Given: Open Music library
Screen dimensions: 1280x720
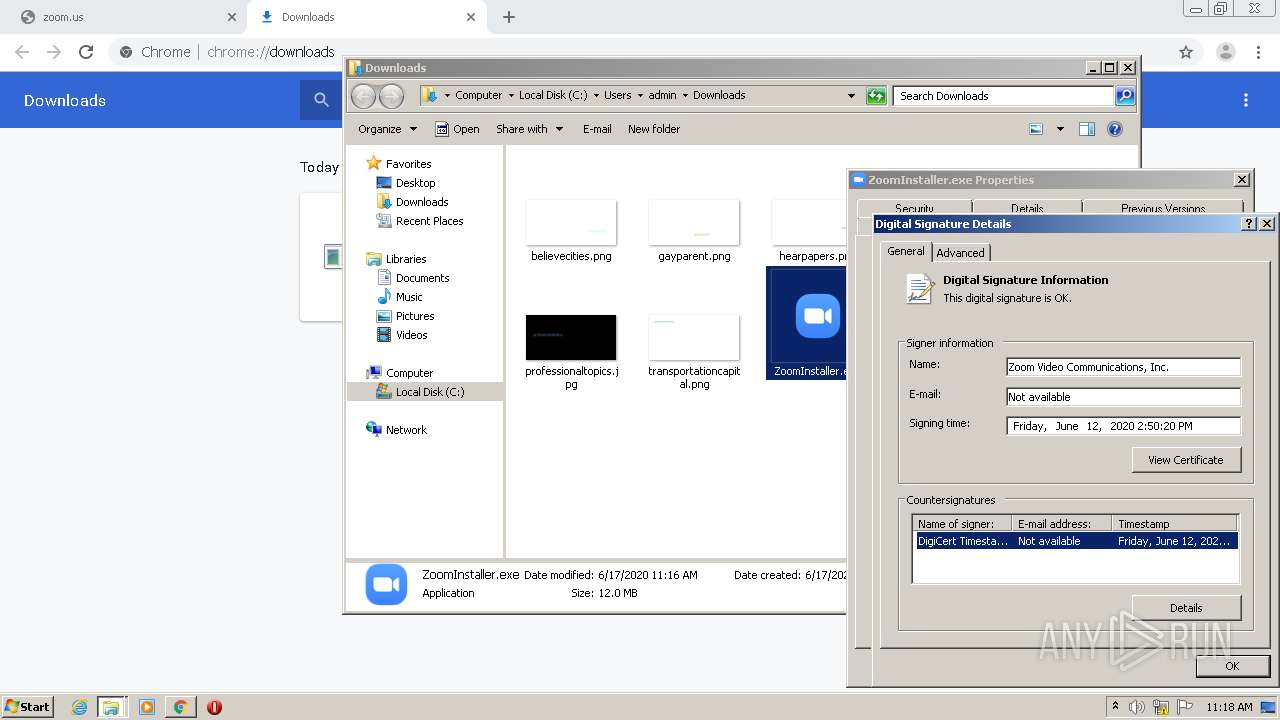Looking at the screenshot, I should 409,297.
